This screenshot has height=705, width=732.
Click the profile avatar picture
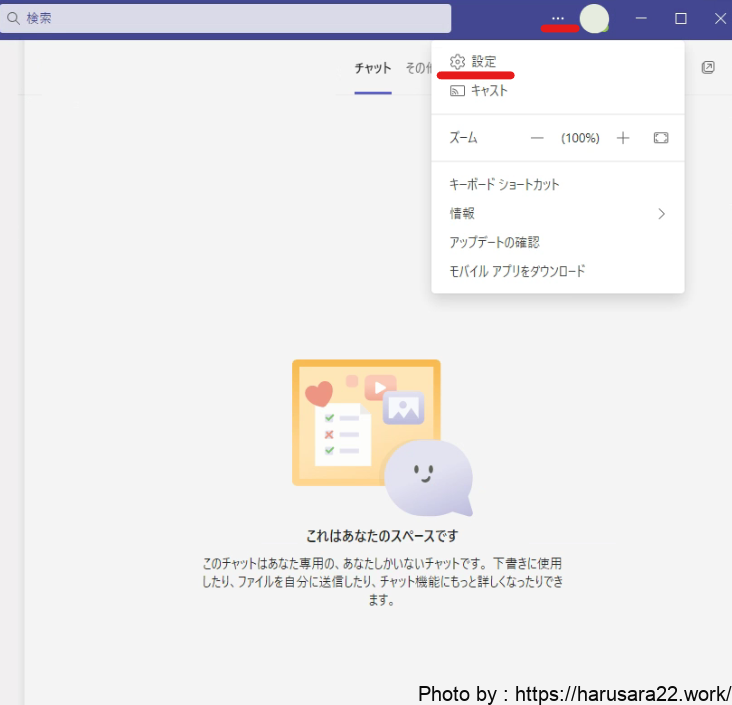tap(594, 18)
